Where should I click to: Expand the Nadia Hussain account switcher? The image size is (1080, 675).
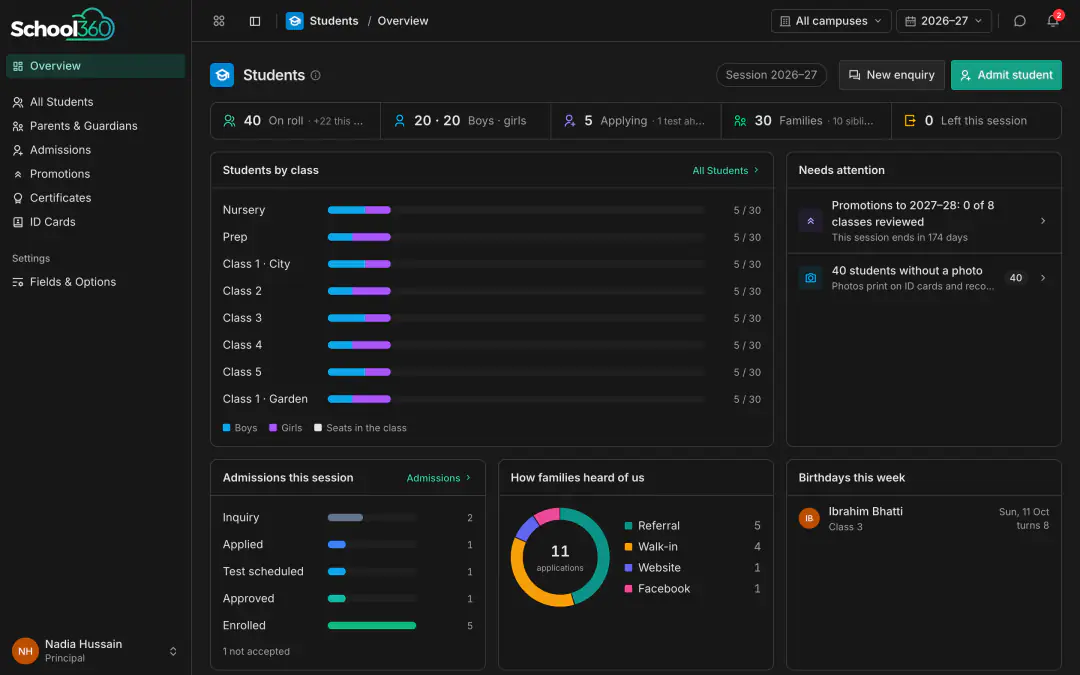click(173, 651)
